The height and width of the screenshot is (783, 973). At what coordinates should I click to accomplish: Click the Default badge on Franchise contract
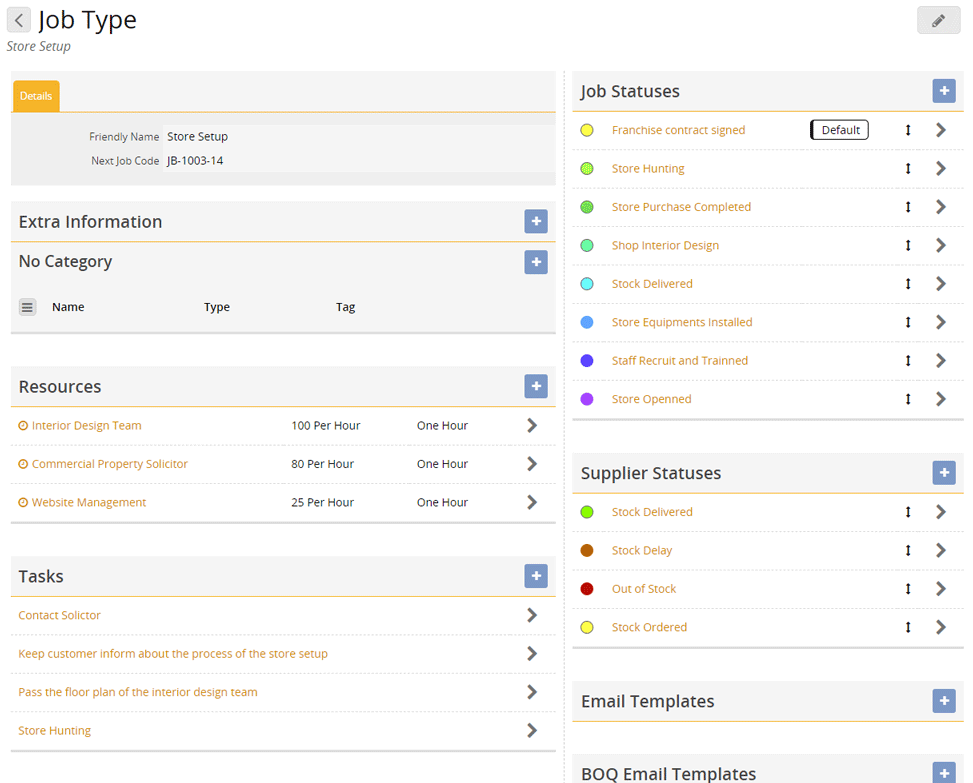[840, 130]
